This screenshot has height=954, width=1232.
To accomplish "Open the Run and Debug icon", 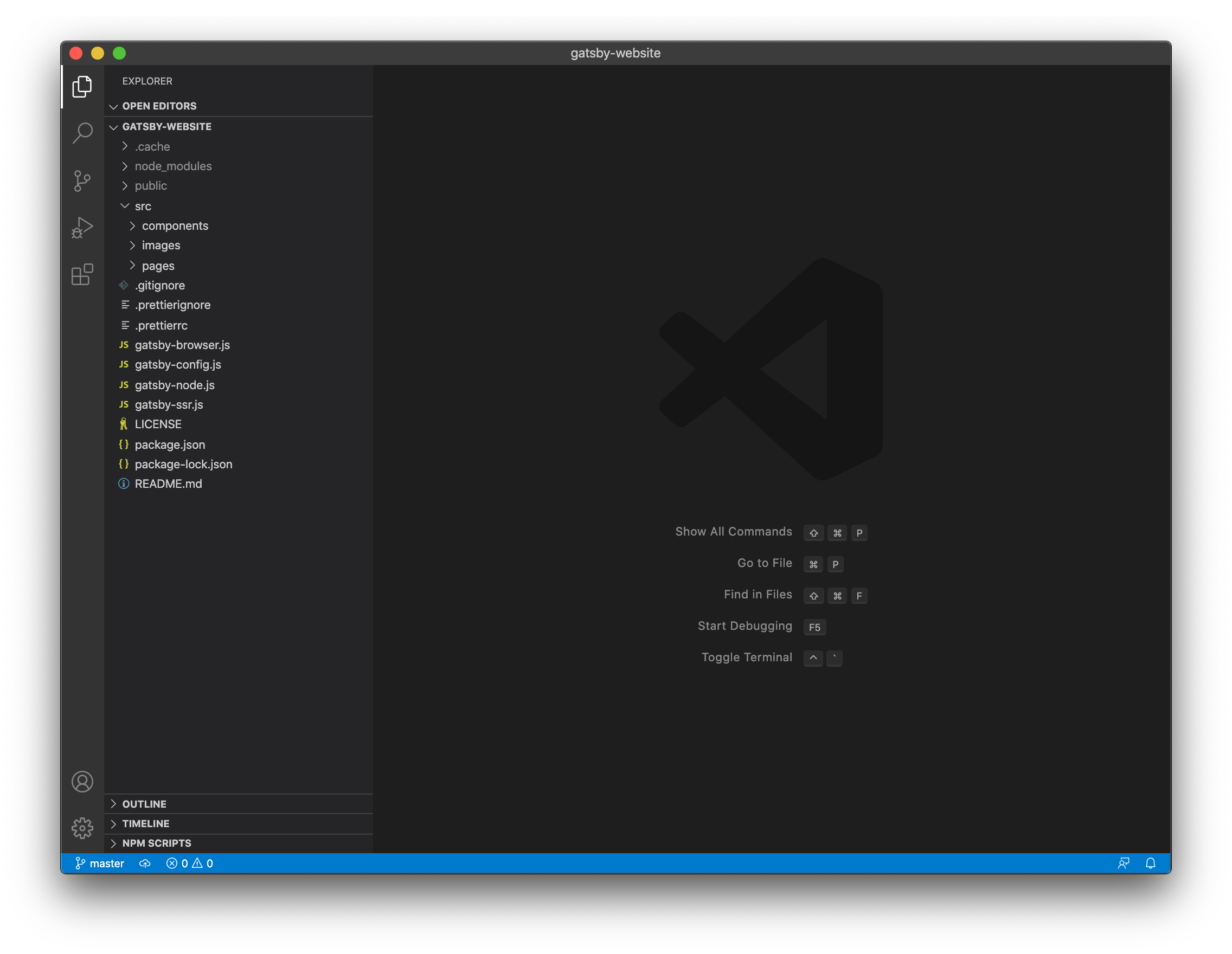I will 82,227.
